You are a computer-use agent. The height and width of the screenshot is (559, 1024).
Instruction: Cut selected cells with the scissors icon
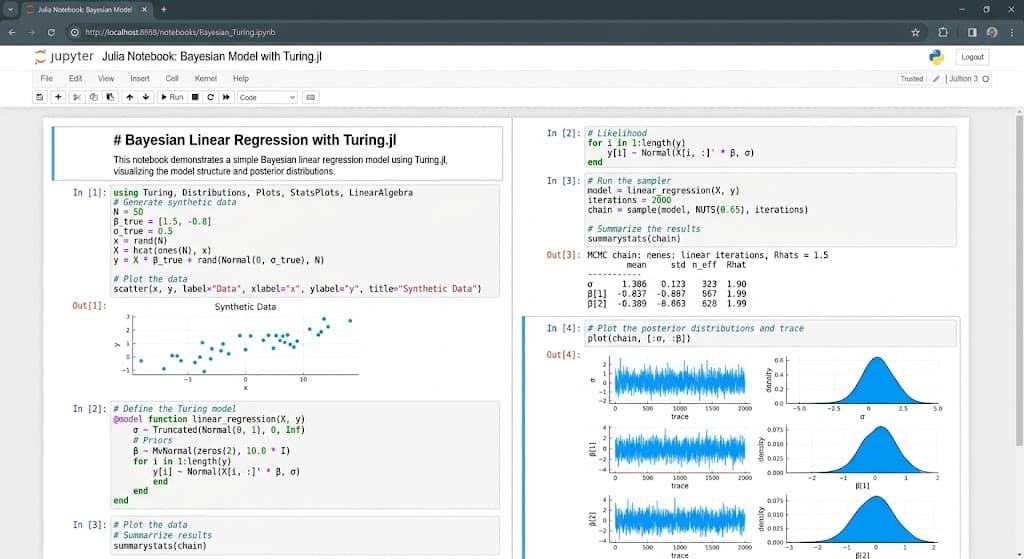(76, 97)
